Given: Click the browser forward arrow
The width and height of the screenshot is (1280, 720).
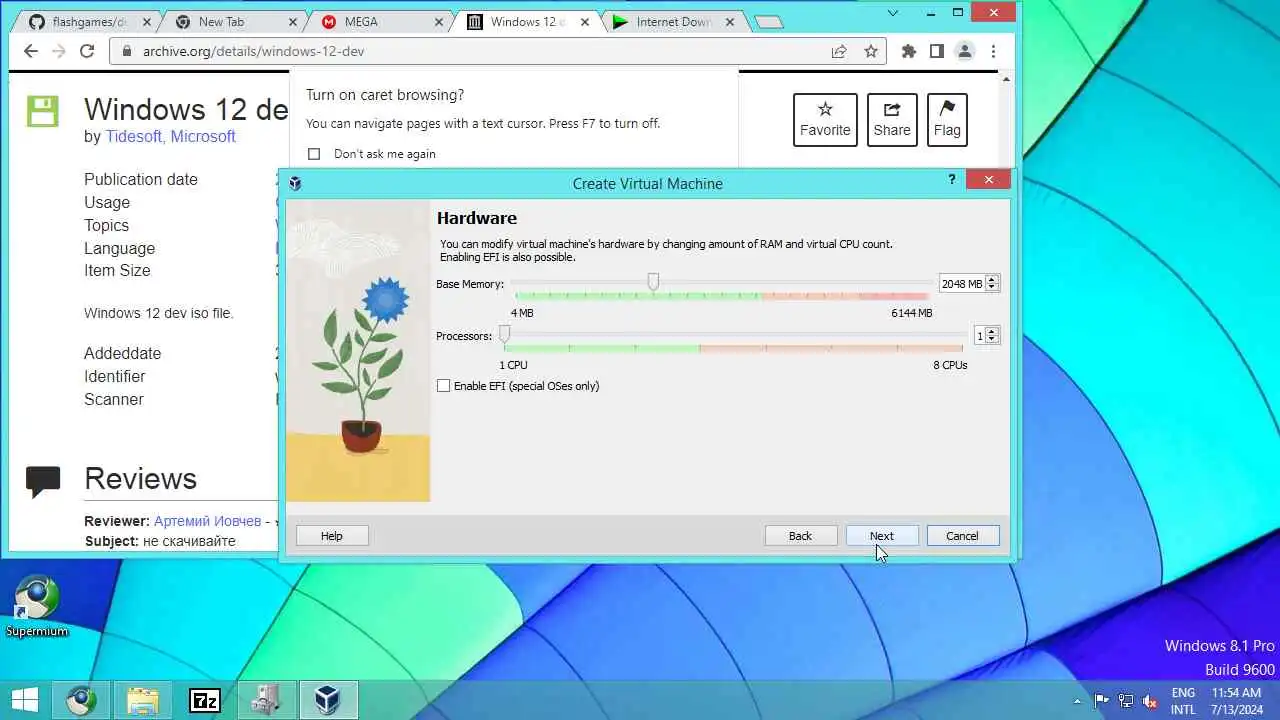Looking at the screenshot, I should click(x=59, y=51).
